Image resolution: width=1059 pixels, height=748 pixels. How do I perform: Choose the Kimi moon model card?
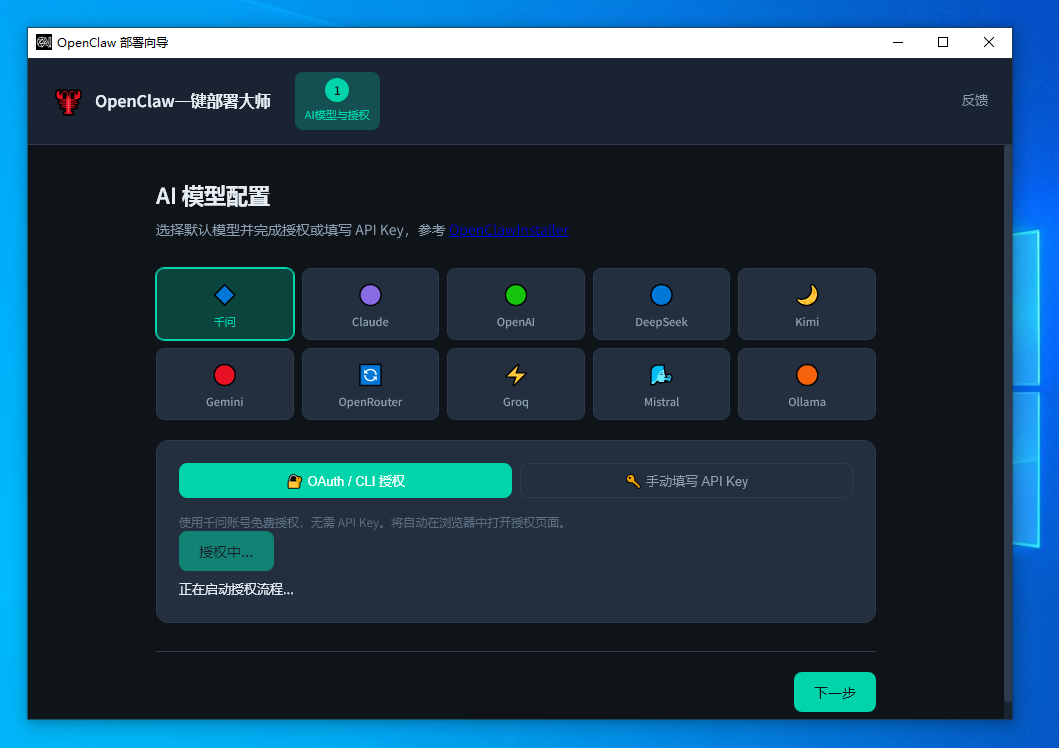(x=806, y=304)
